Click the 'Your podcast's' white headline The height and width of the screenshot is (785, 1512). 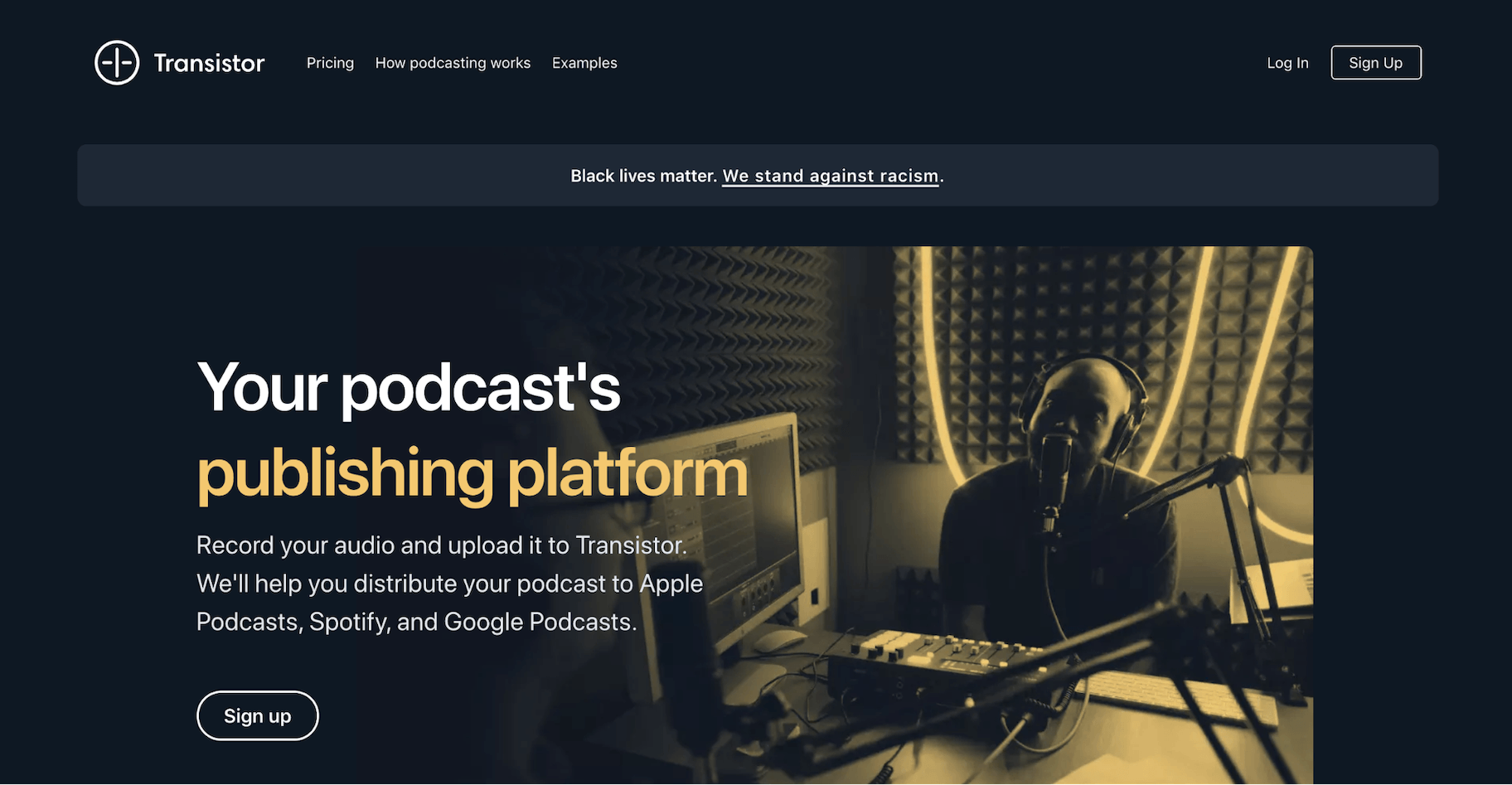pos(408,387)
